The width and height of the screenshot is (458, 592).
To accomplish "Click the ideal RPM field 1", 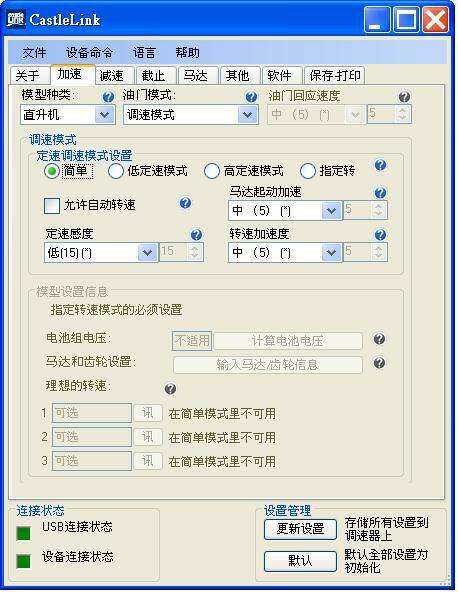I will (x=92, y=413).
